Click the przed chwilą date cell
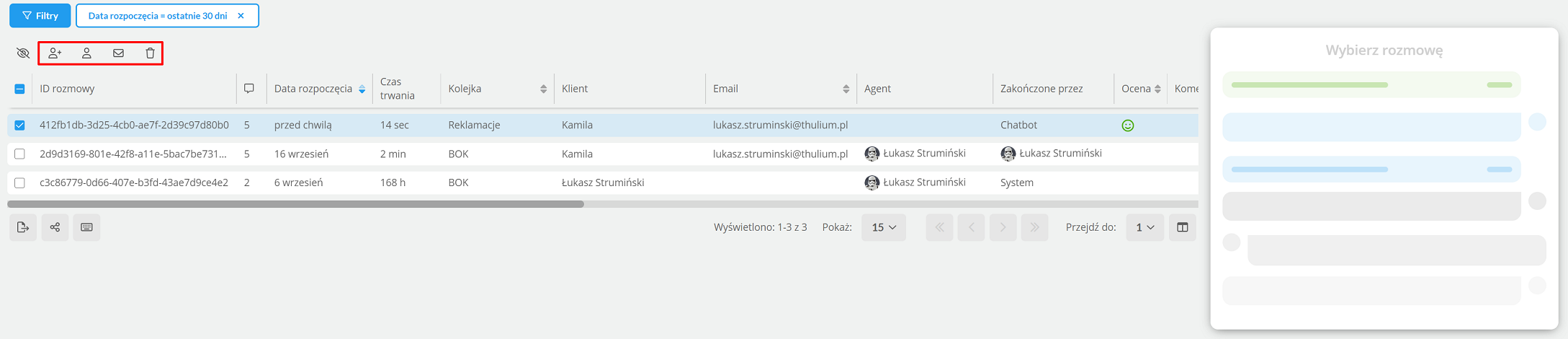 pos(303,125)
